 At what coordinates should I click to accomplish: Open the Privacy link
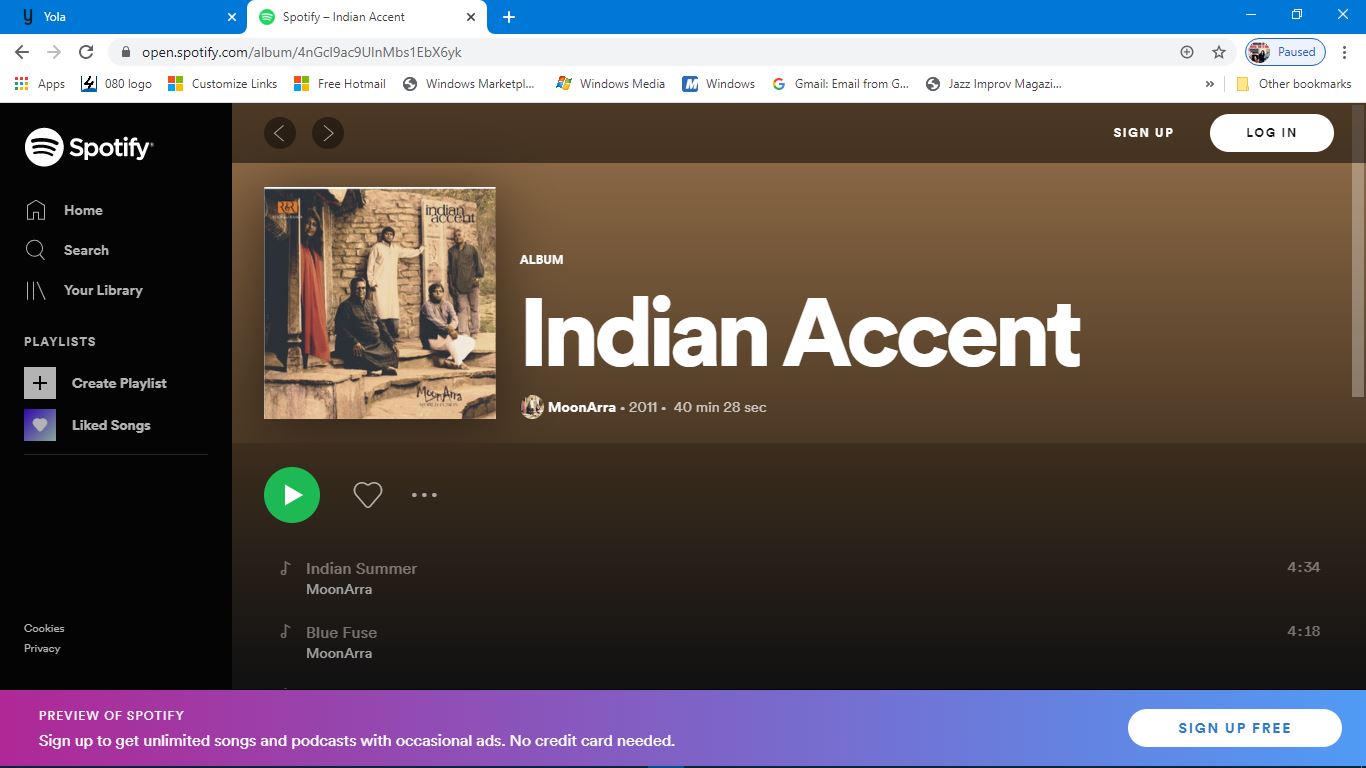click(42, 648)
